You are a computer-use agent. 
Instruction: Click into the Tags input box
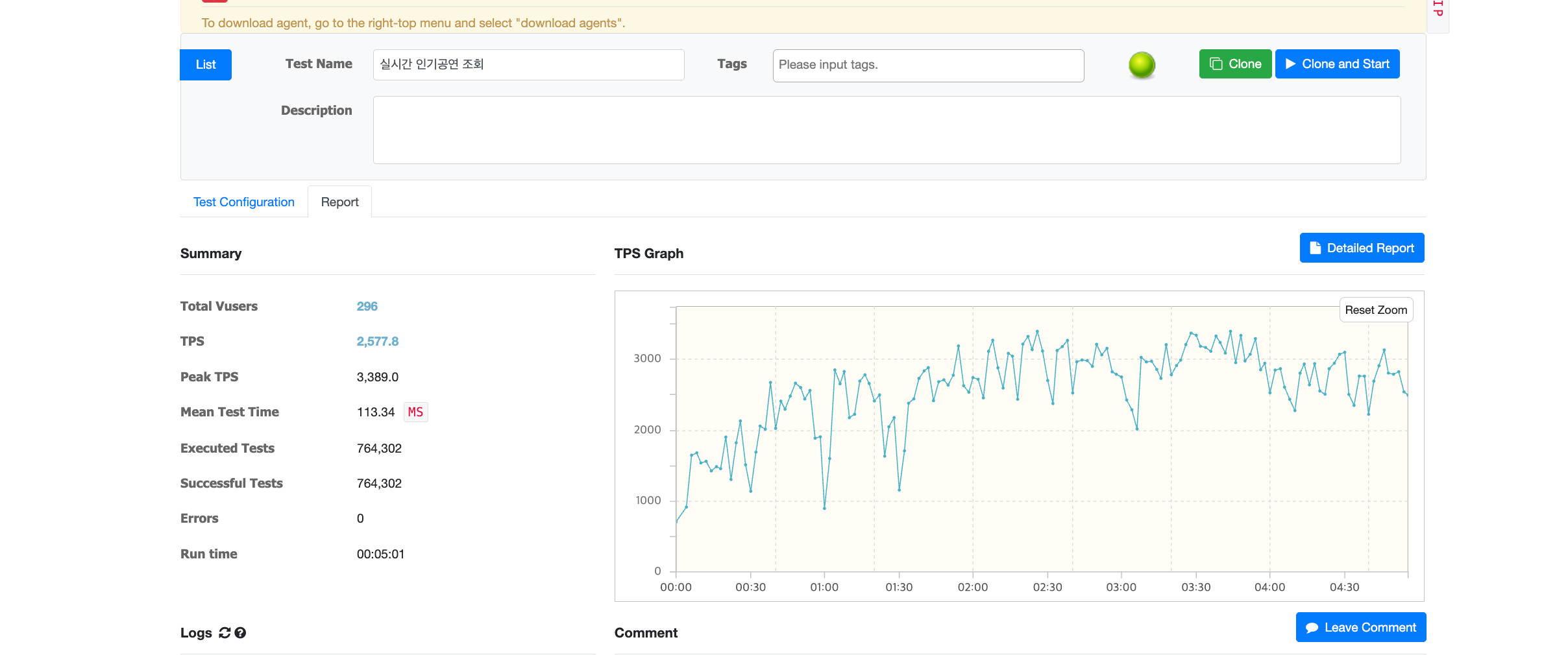(928, 65)
